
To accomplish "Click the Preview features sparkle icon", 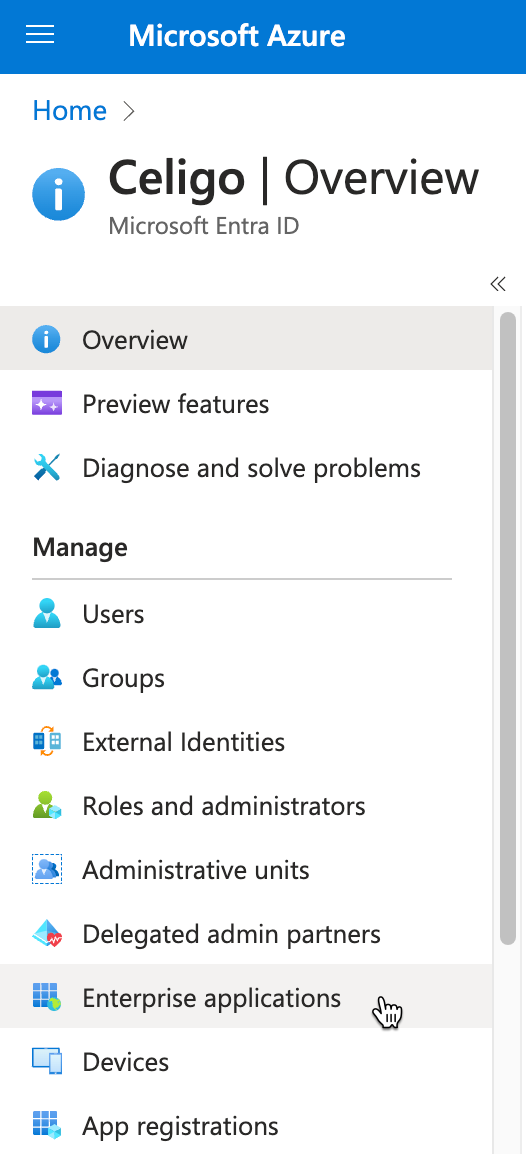I will tap(47, 404).
